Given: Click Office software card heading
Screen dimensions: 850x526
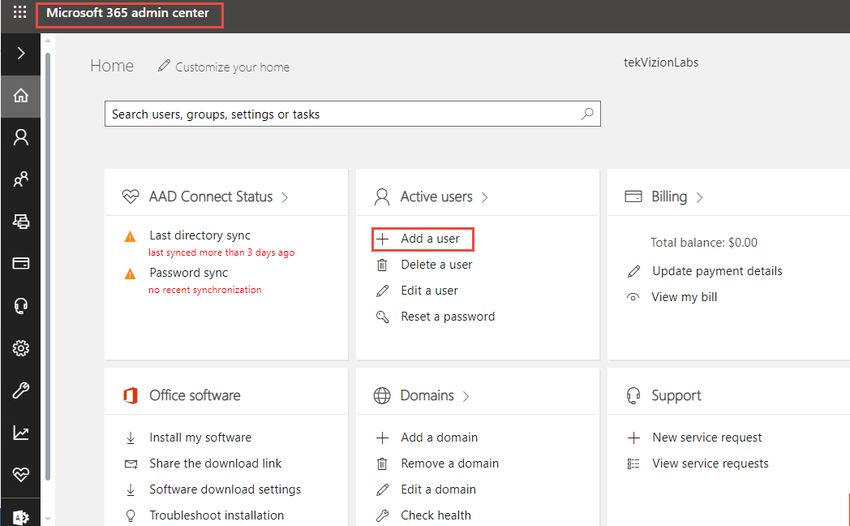Looking at the screenshot, I should pos(195,395).
